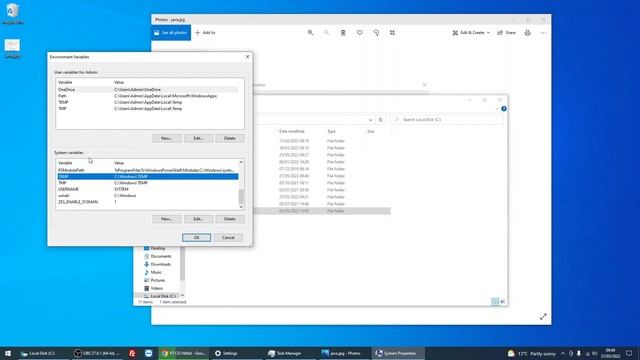This screenshot has width=640, height=360.
Task: Click the Recycle Bin desktop icon
Action: click(13, 13)
